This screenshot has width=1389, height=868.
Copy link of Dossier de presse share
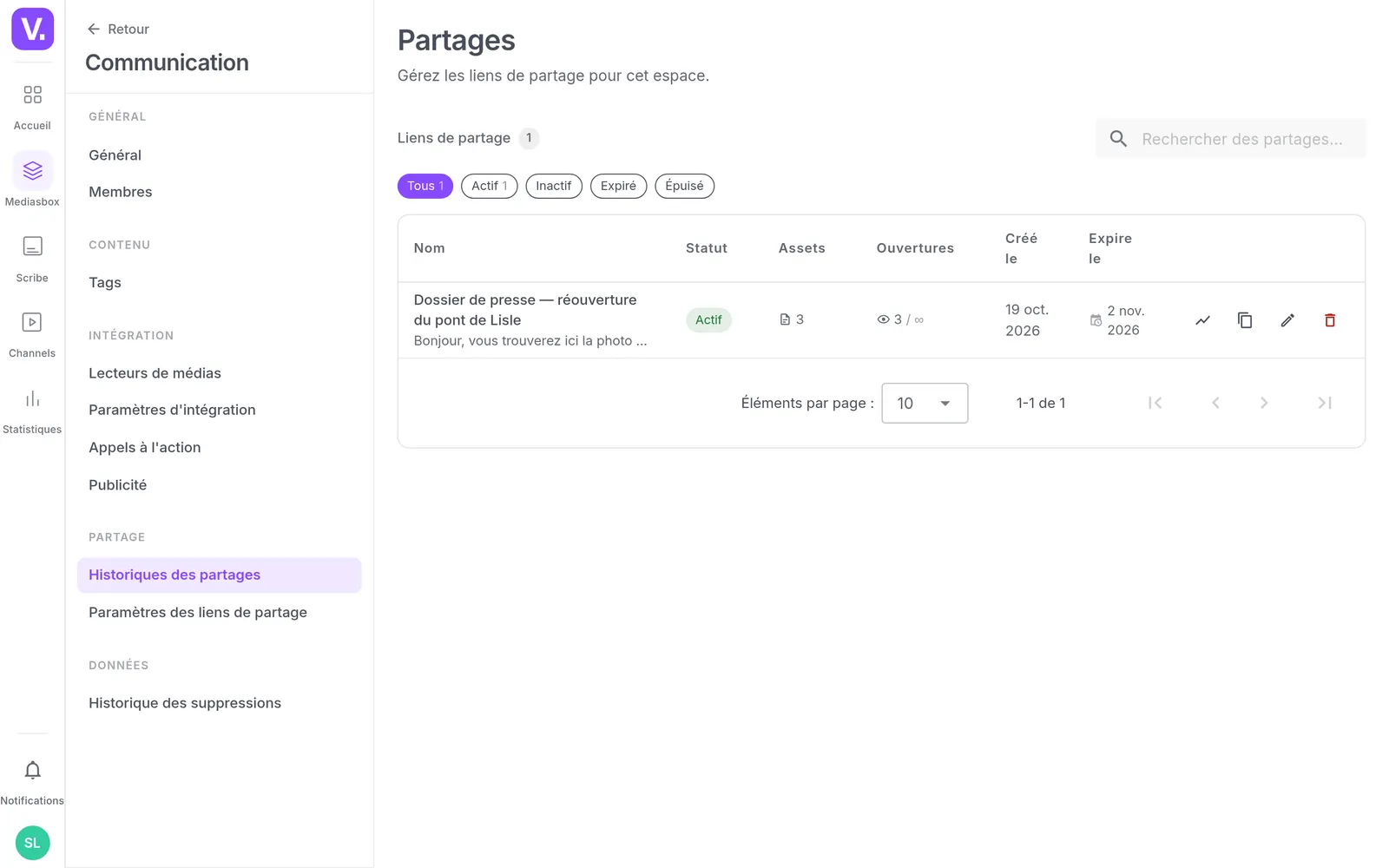point(1245,320)
